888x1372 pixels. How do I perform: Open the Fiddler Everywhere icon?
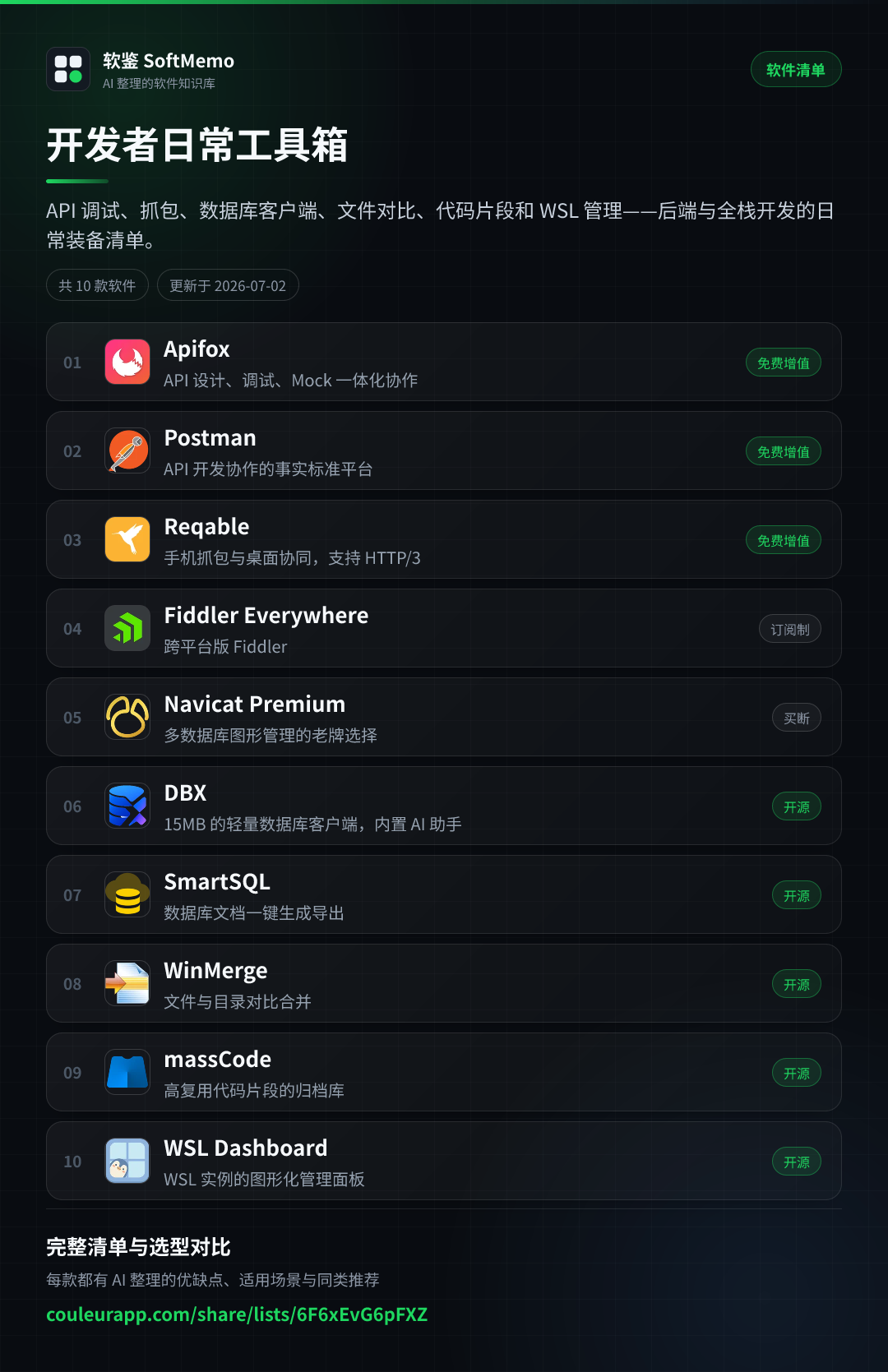pos(127,628)
